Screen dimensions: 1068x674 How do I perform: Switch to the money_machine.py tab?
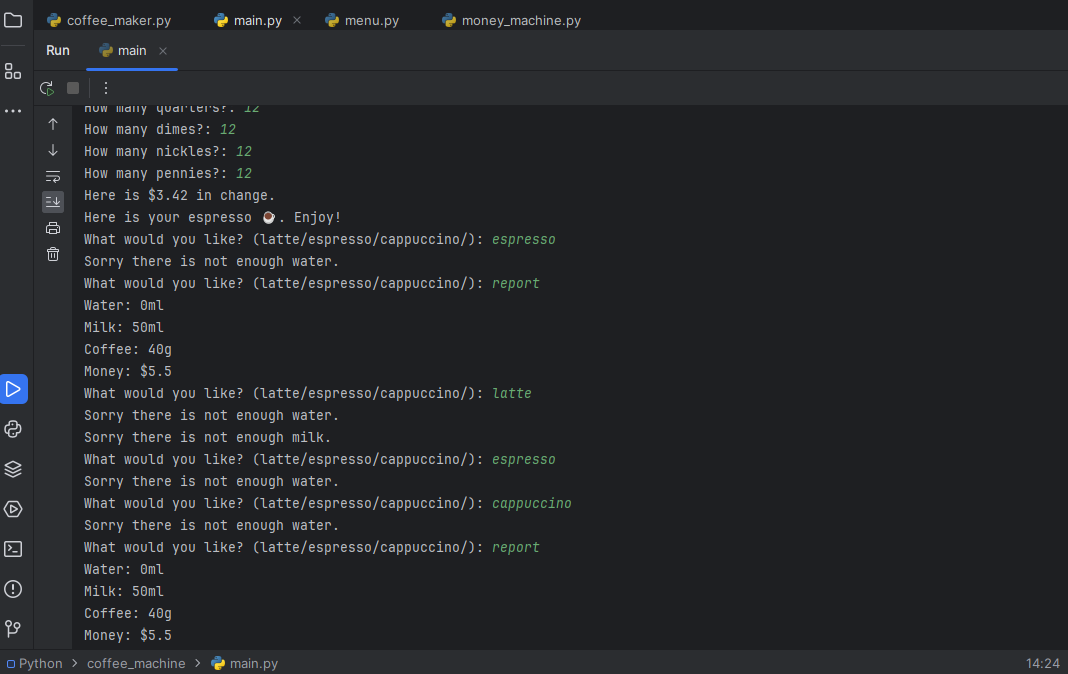tap(520, 20)
